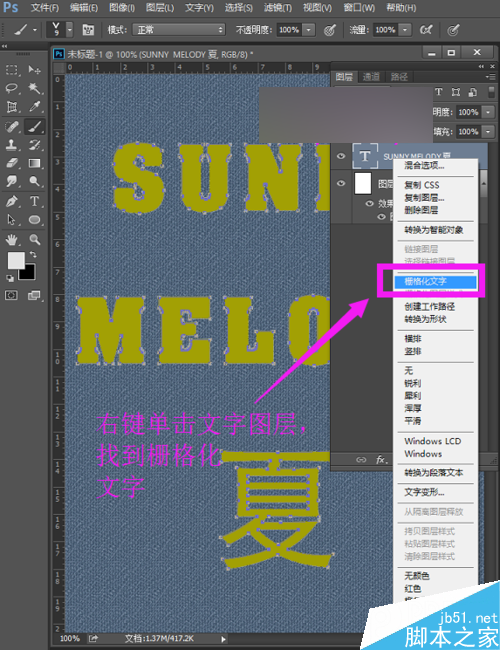Open layer opacity dropdown in Layers panel

[488, 112]
